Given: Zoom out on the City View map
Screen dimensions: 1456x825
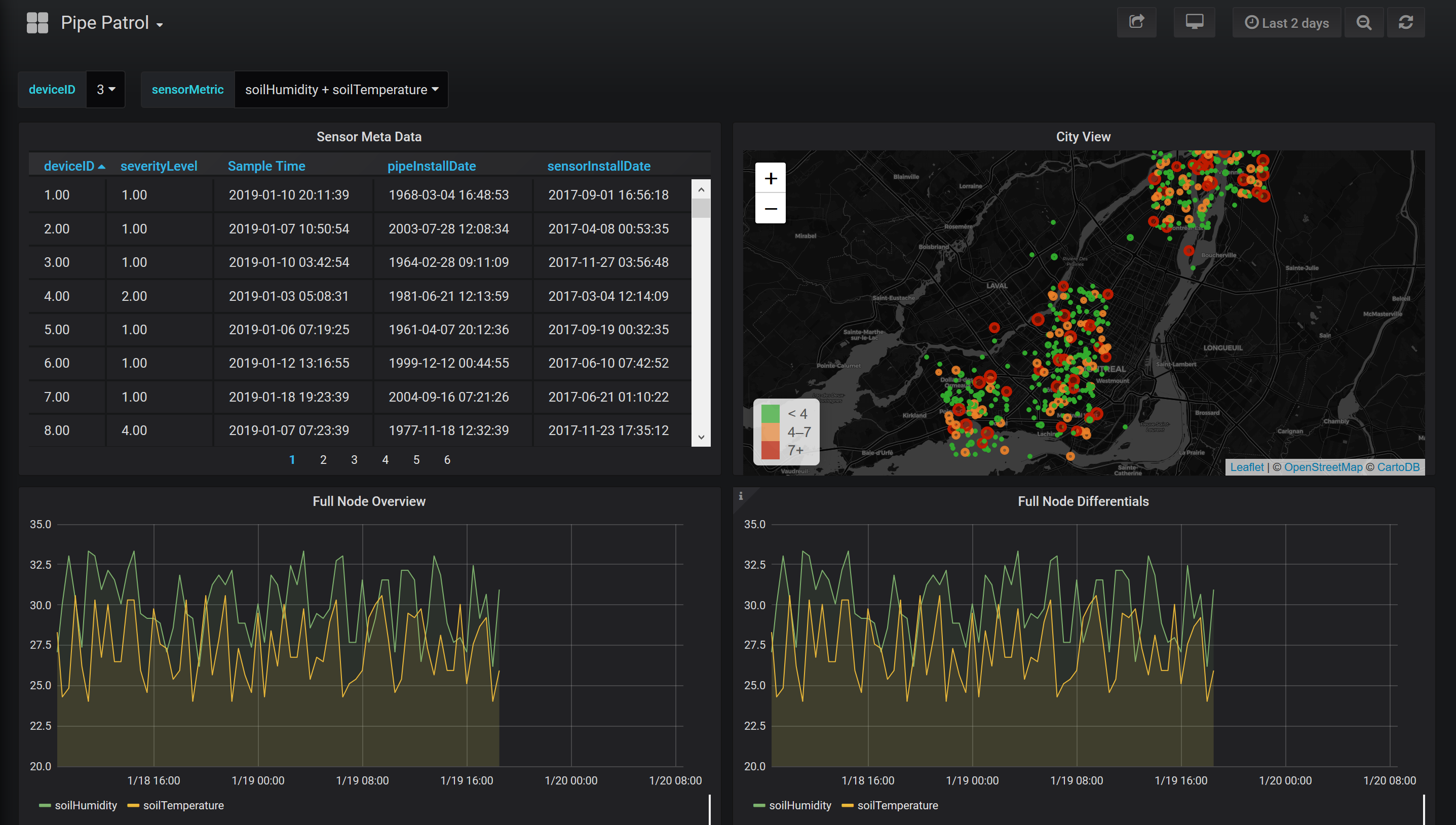Looking at the screenshot, I should point(770,209).
